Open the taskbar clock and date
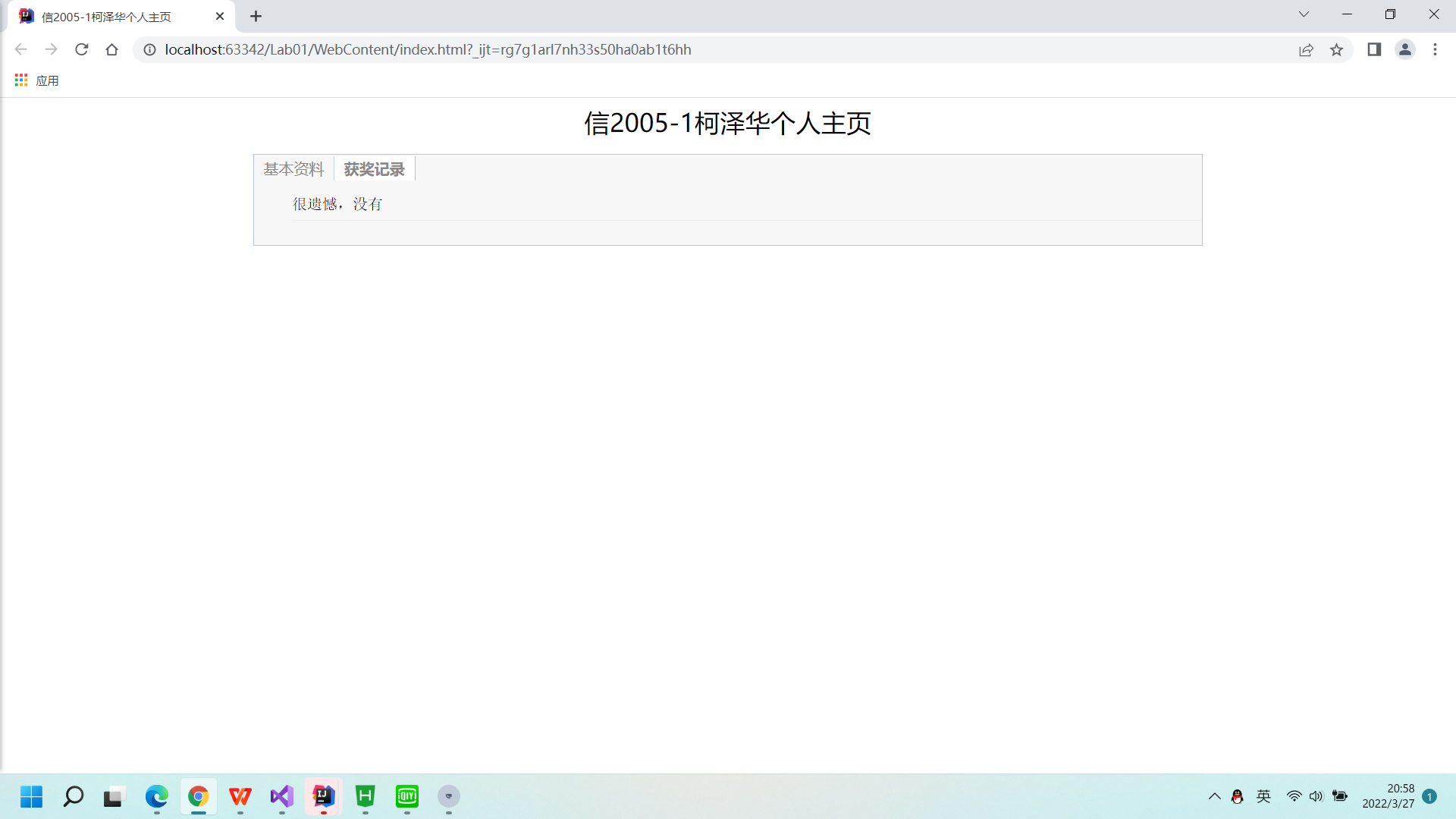The width and height of the screenshot is (1456, 819). 1388,796
